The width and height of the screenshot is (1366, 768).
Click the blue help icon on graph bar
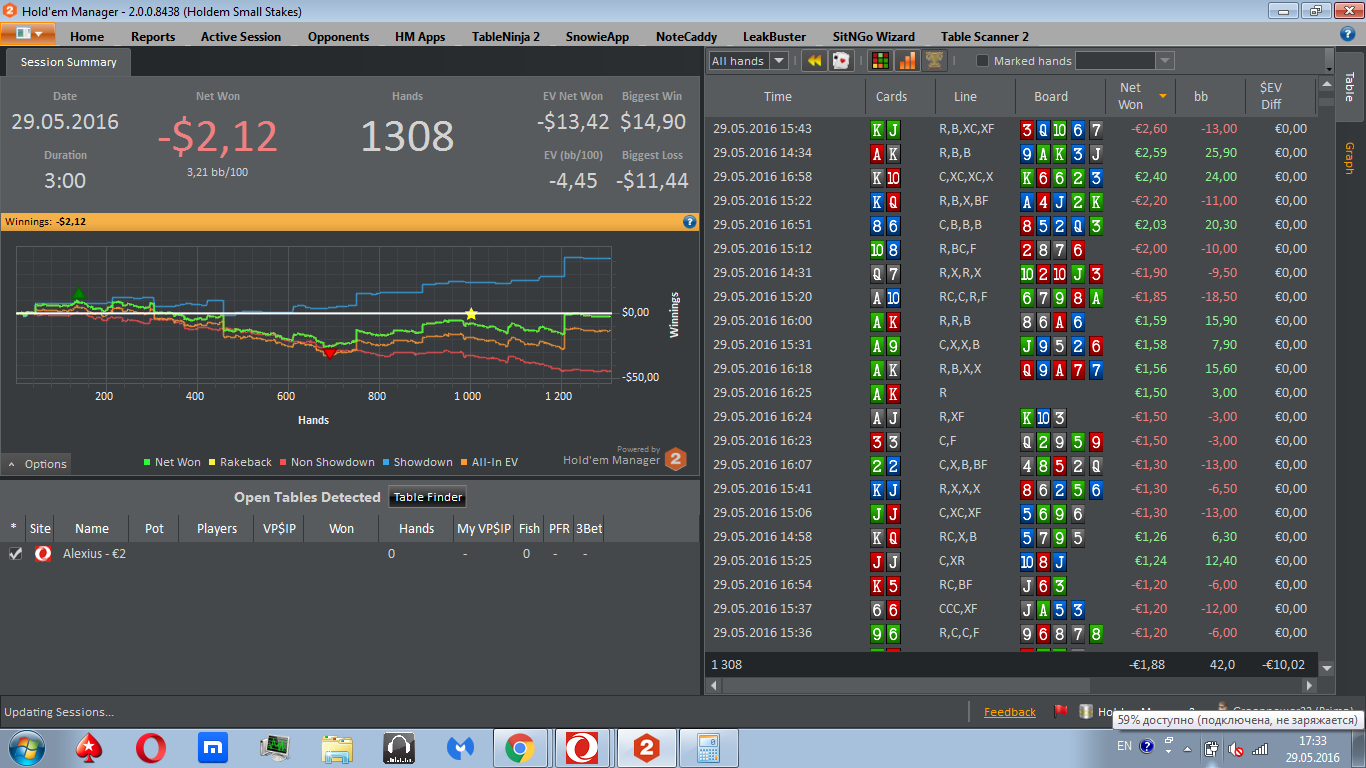pos(689,221)
